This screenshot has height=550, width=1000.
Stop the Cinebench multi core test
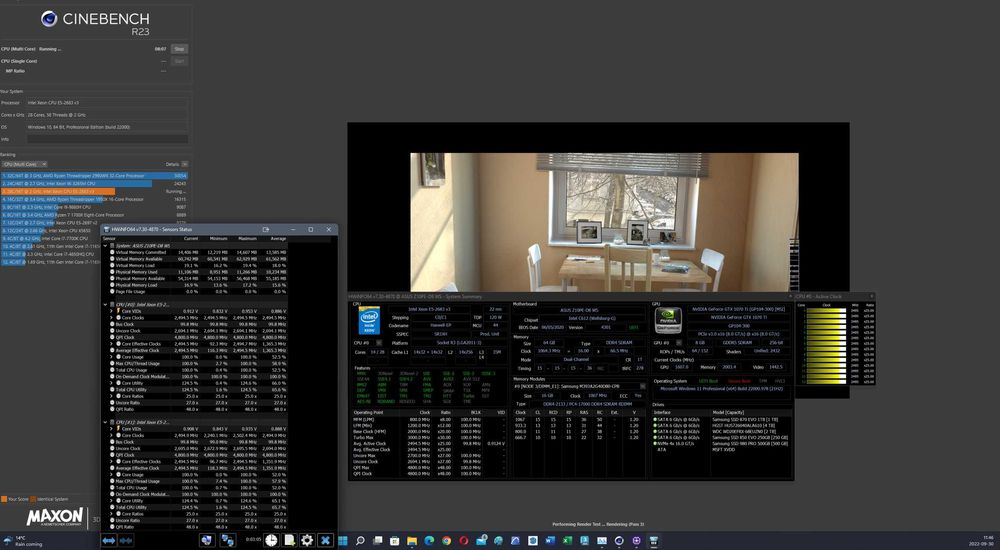[179, 48]
